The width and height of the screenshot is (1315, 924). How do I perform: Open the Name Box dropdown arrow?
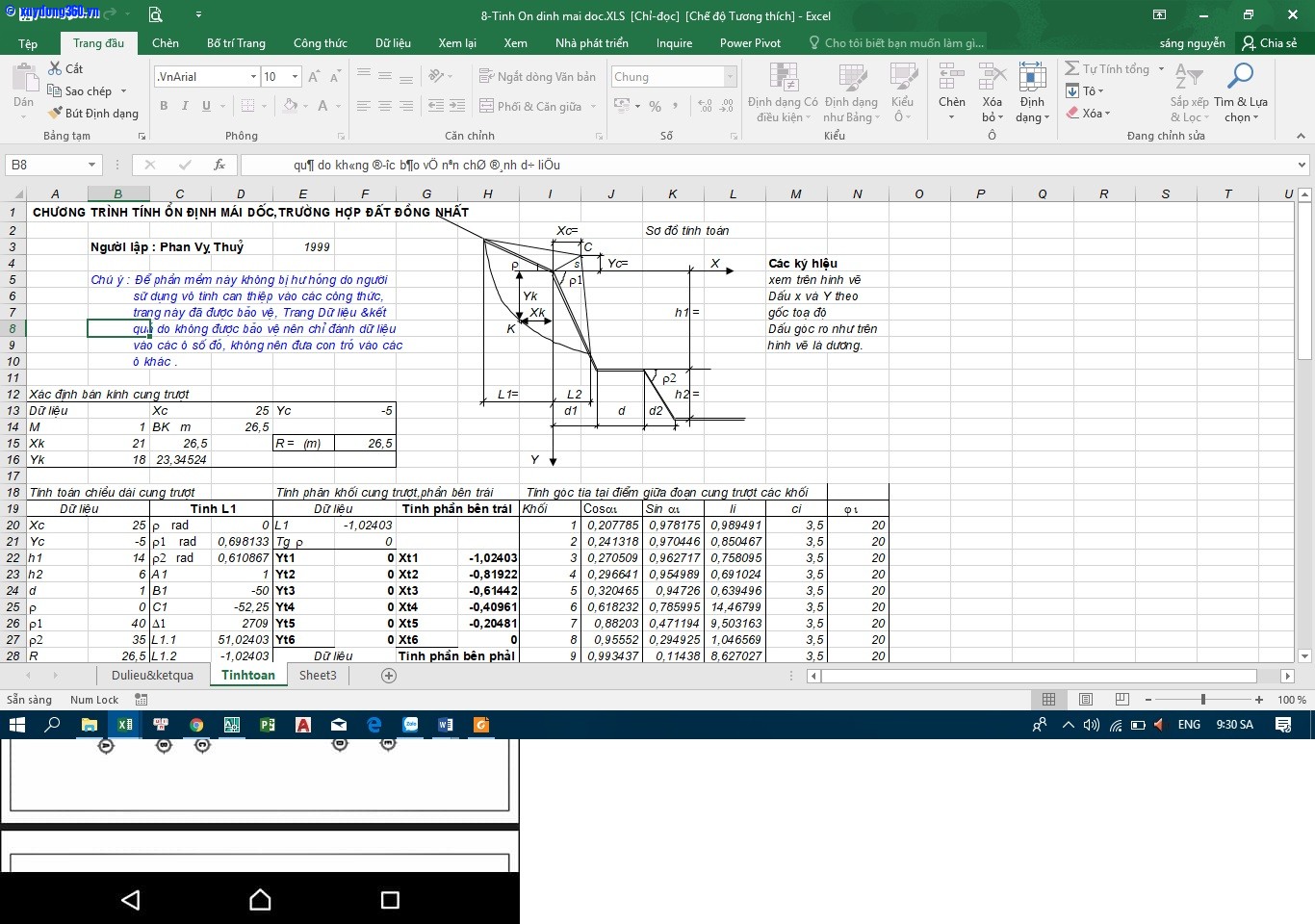(91, 165)
